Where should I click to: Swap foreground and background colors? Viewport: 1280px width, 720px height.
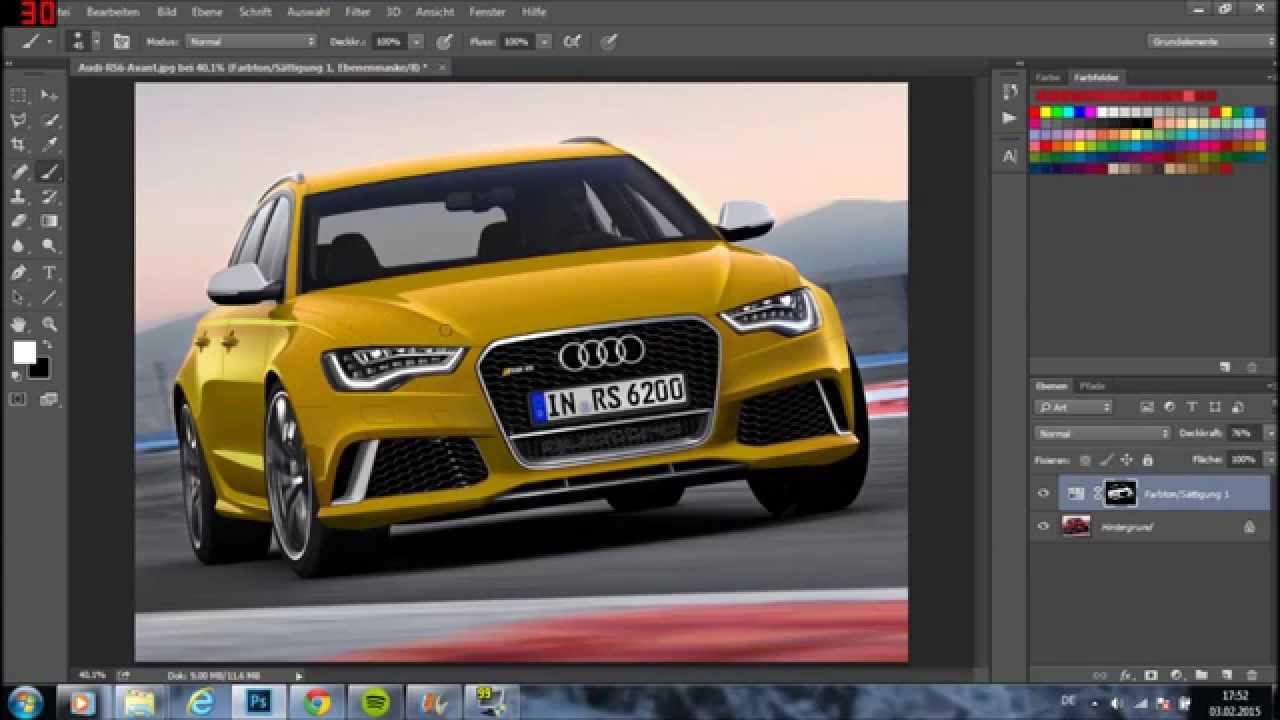[x=46, y=344]
